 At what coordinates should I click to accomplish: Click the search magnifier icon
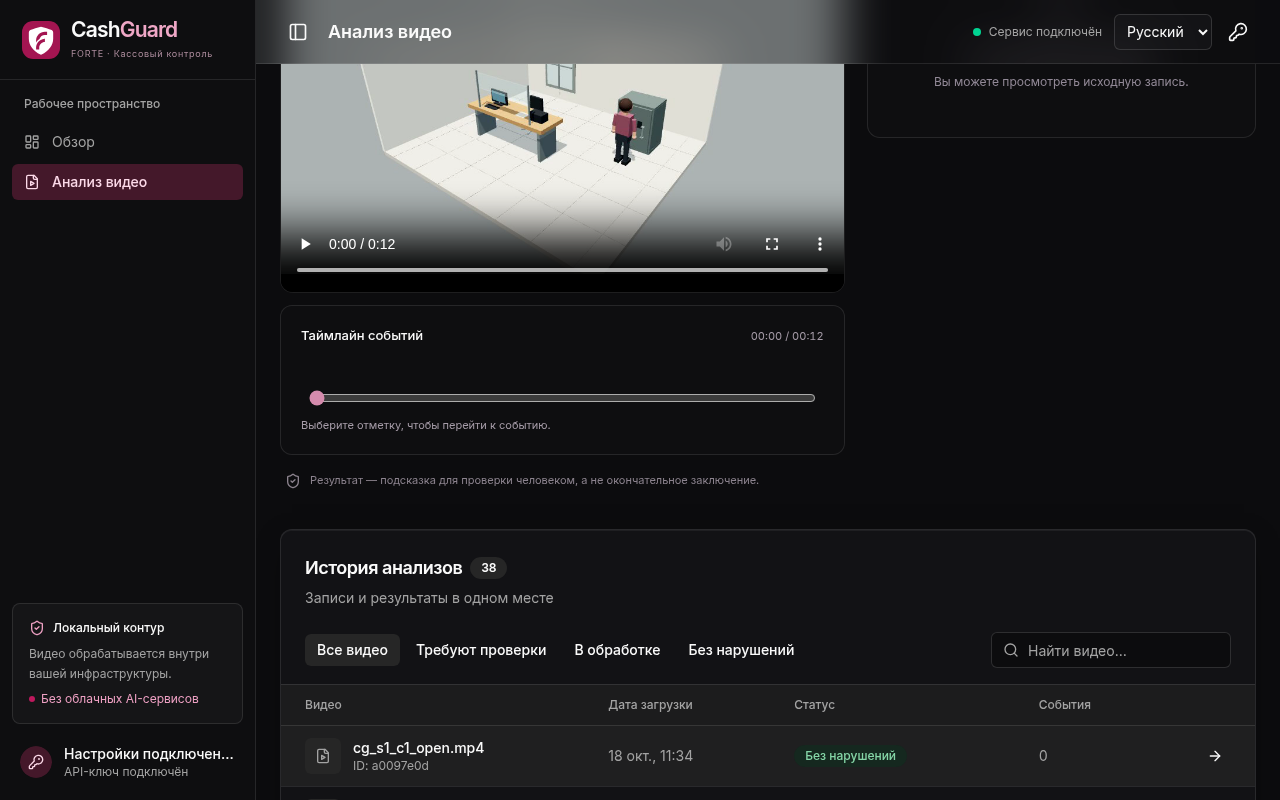pos(1011,650)
